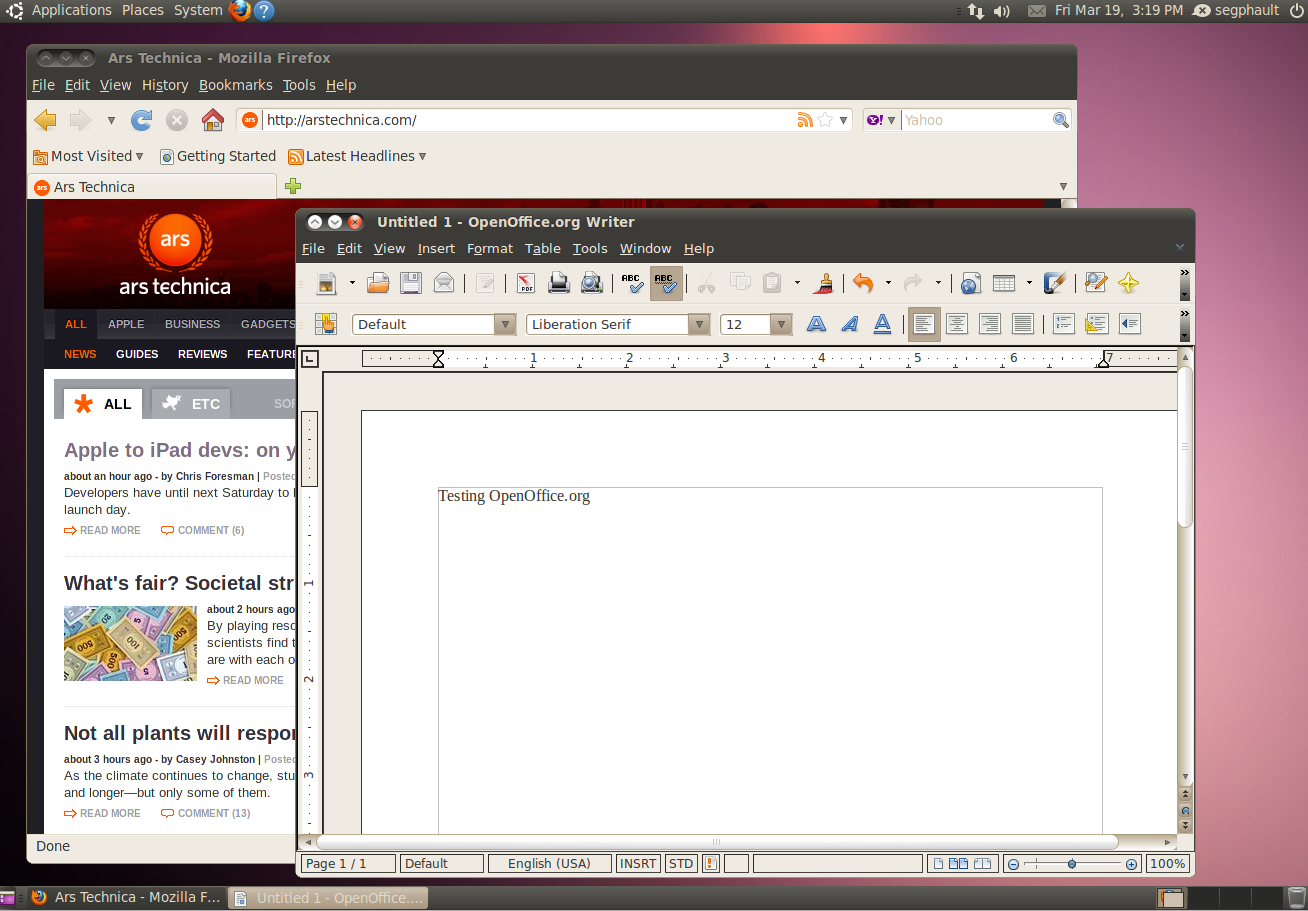This screenshot has width=1308, height=911.
Task: Click the Save floppy disk icon
Action: pos(411,284)
